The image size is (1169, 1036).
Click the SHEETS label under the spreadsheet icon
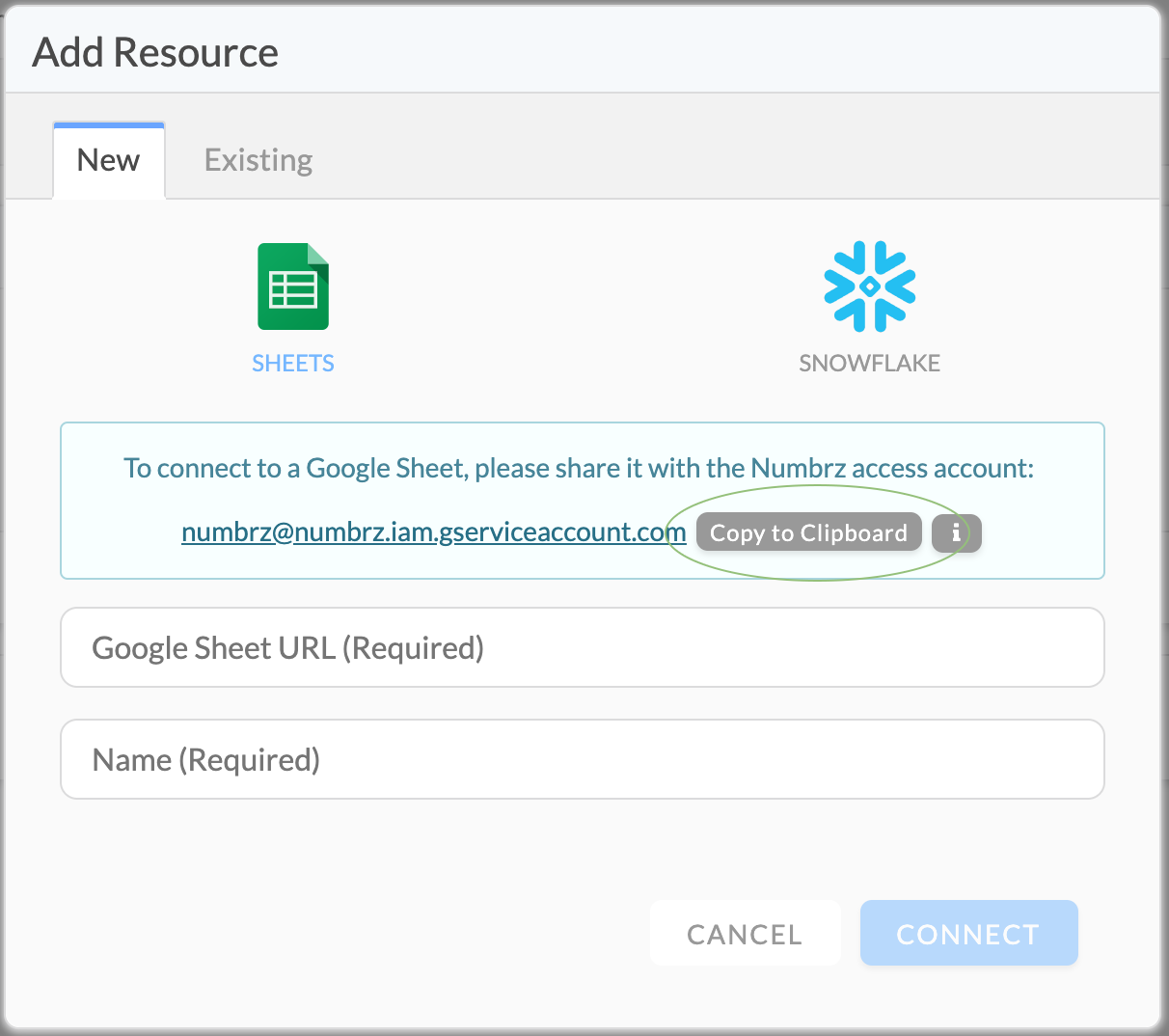click(x=293, y=364)
